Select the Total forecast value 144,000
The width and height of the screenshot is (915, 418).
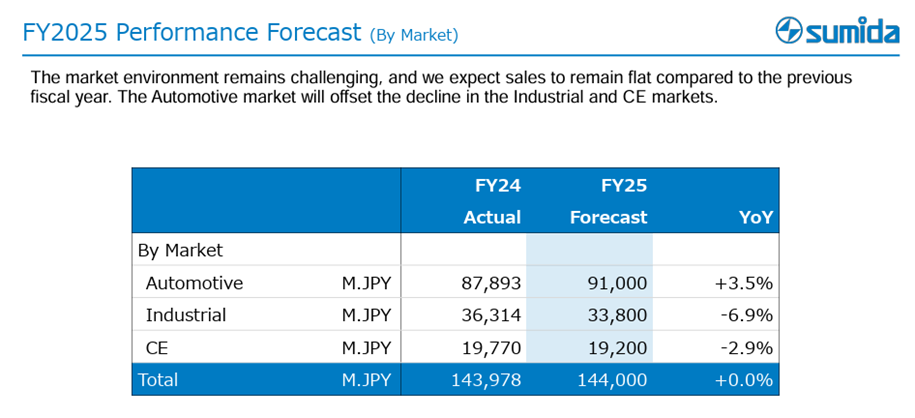613,381
